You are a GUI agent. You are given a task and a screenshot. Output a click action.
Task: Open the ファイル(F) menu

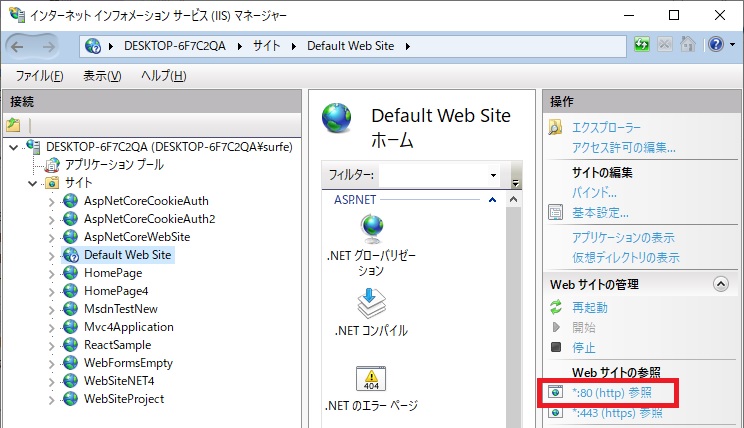(x=39, y=76)
